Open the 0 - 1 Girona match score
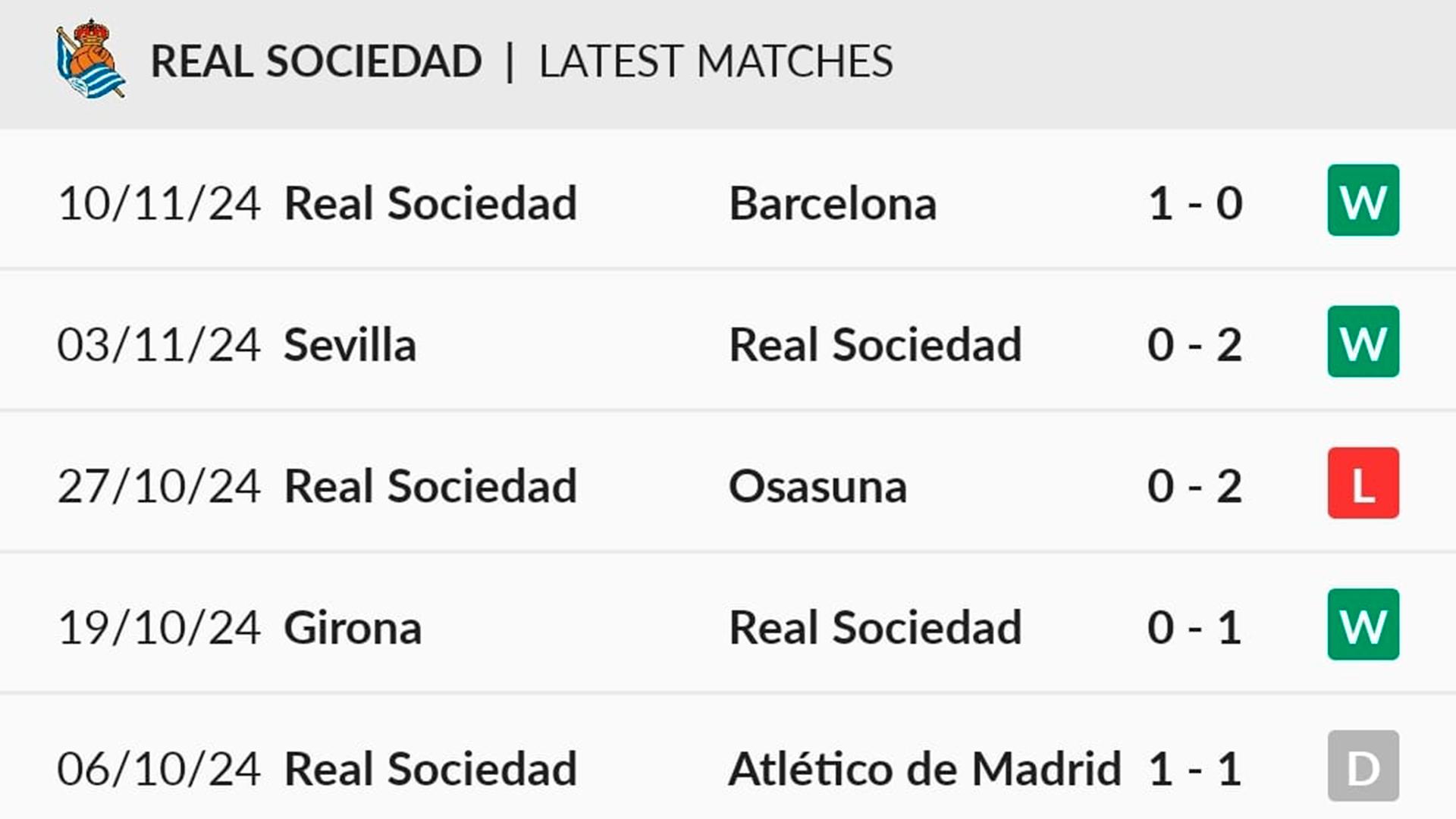 click(x=1195, y=628)
